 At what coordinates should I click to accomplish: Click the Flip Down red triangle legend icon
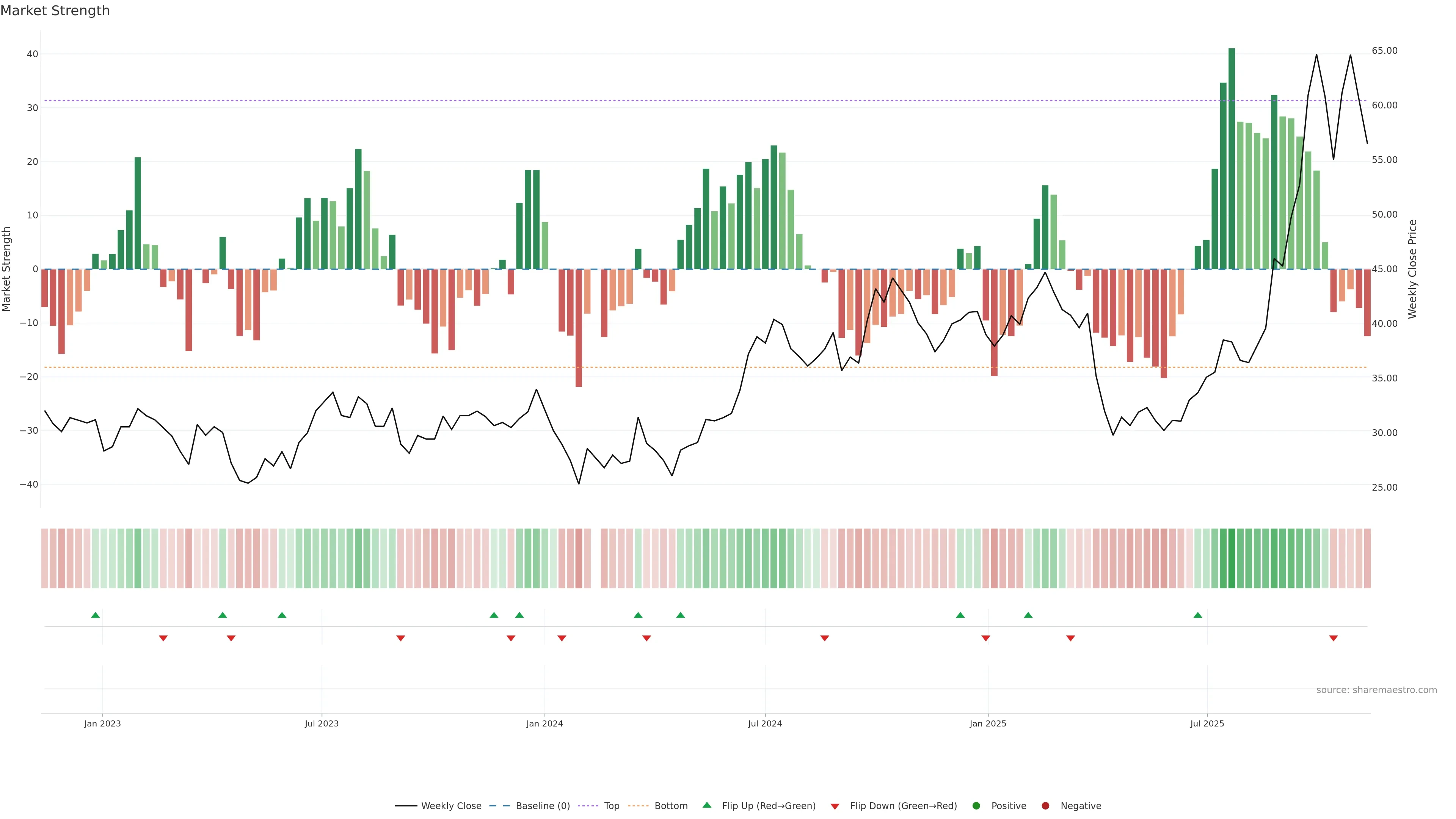835,806
